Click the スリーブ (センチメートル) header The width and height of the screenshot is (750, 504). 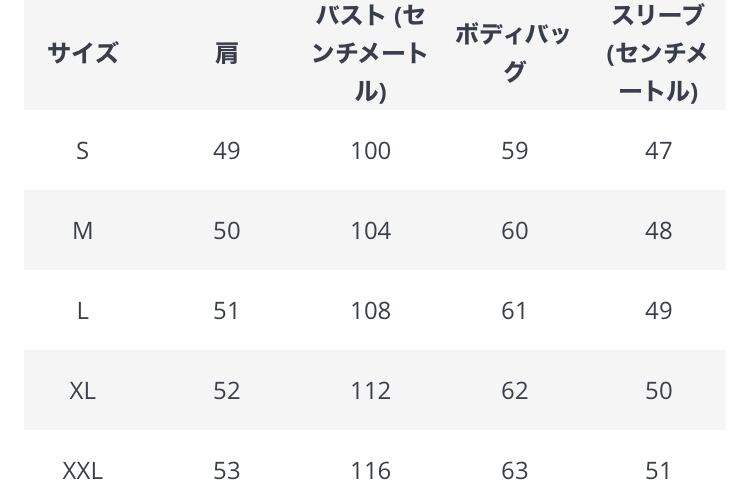click(658, 53)
